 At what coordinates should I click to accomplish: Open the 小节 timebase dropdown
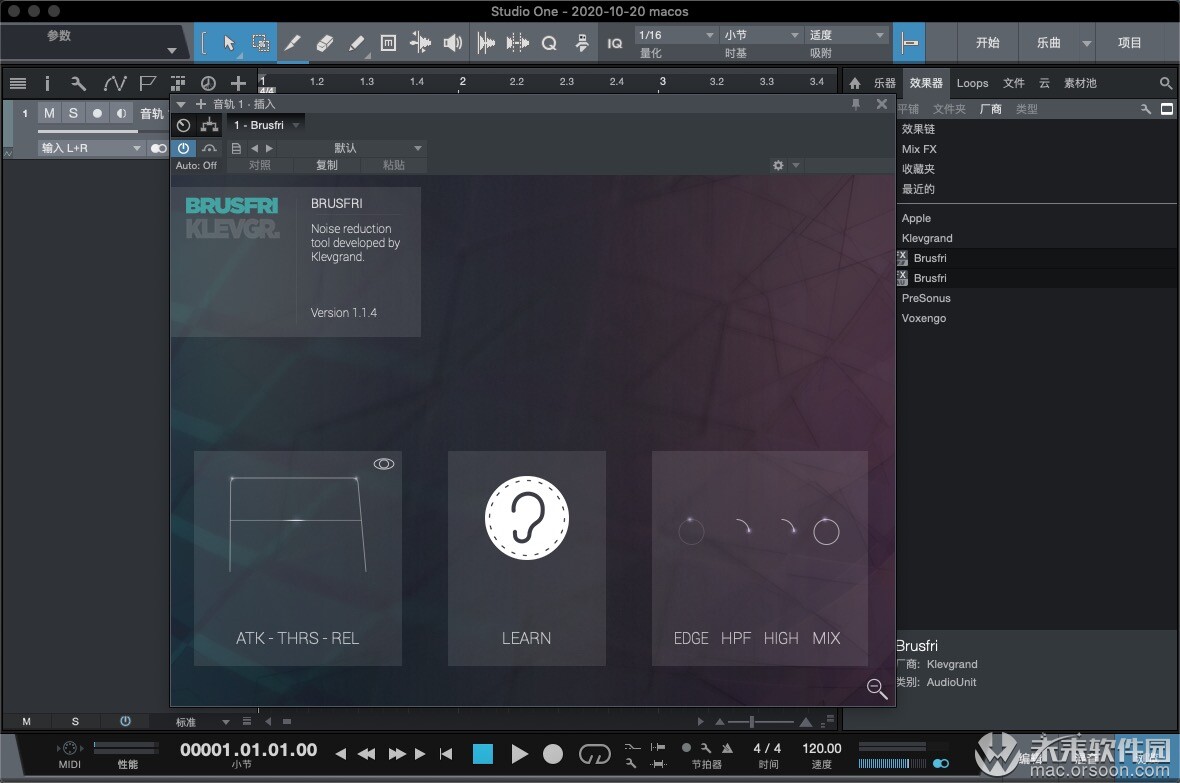[761, 35]
